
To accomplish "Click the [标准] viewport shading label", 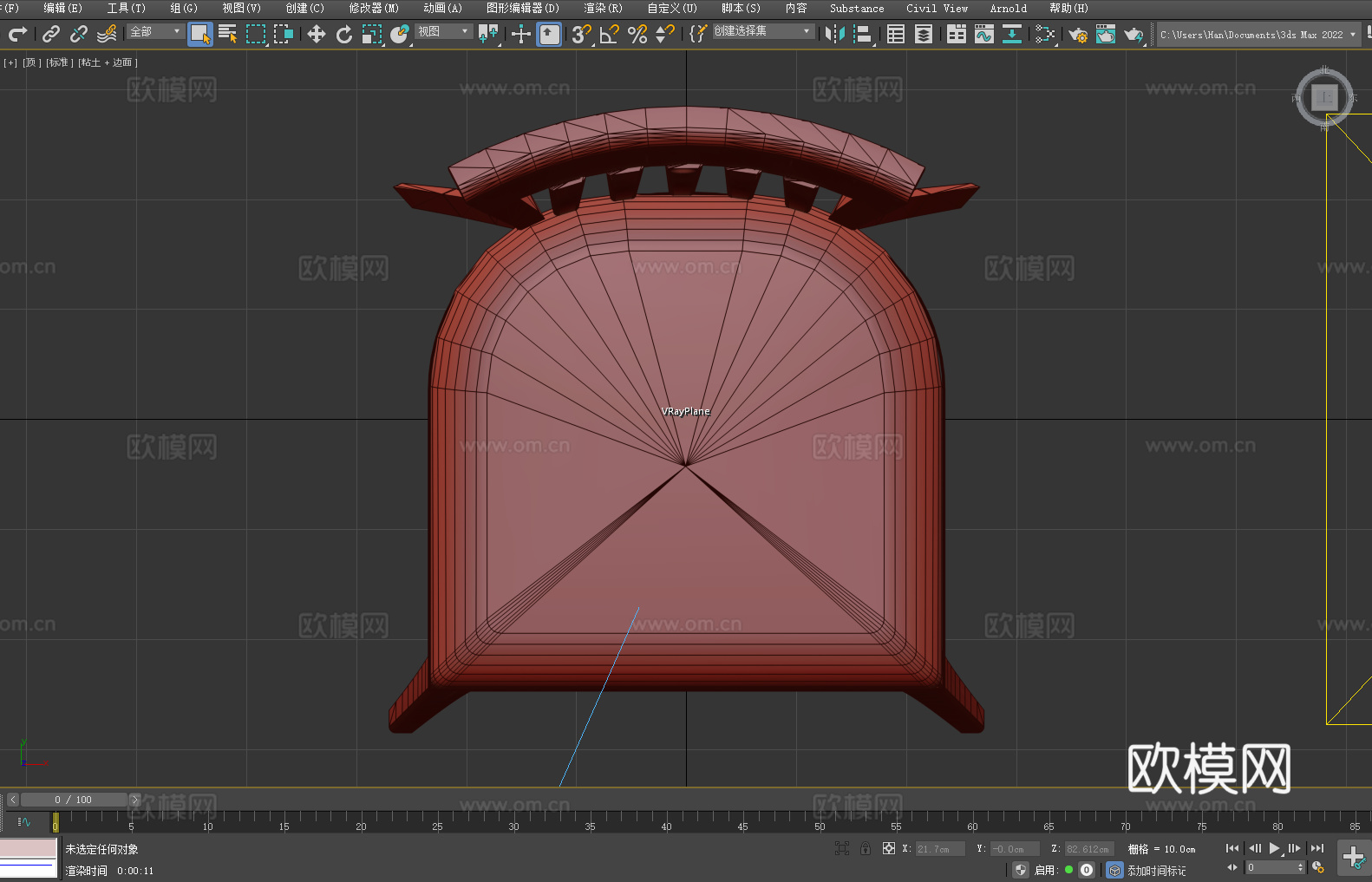I will point(60,62).
